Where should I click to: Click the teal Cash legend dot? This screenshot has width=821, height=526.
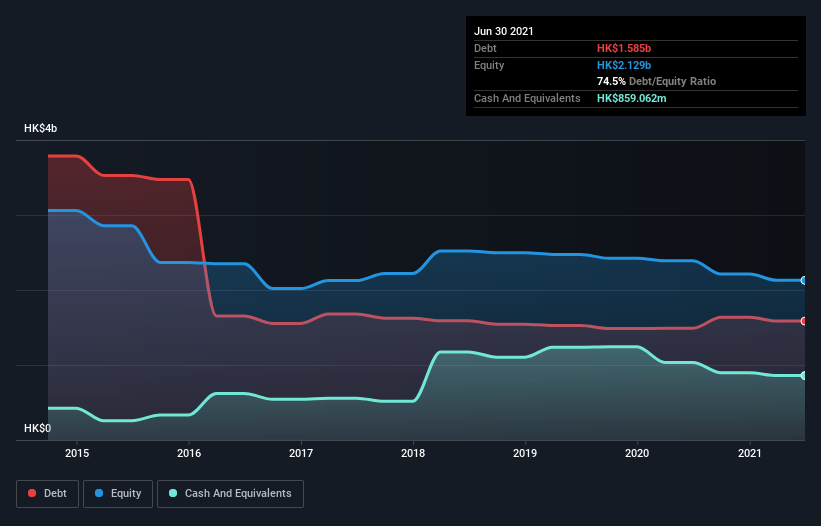(173, 493)
